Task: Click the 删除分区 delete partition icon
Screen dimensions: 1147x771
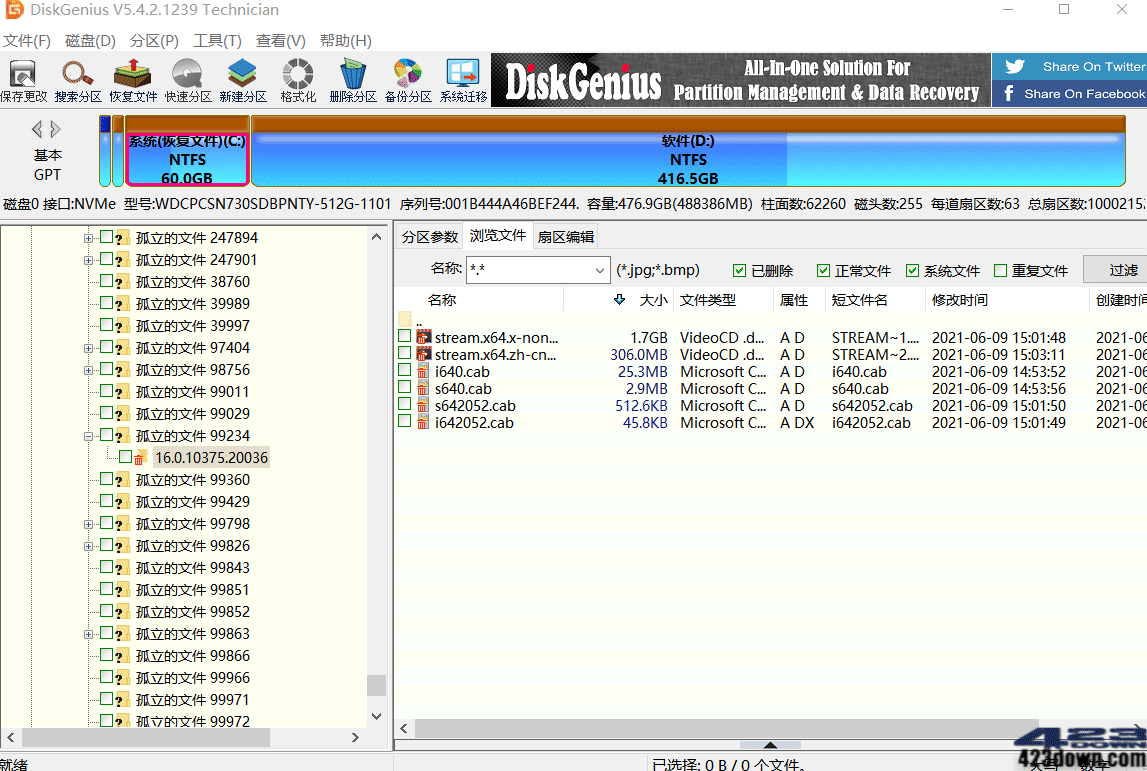Action: [x=353, y=80]
